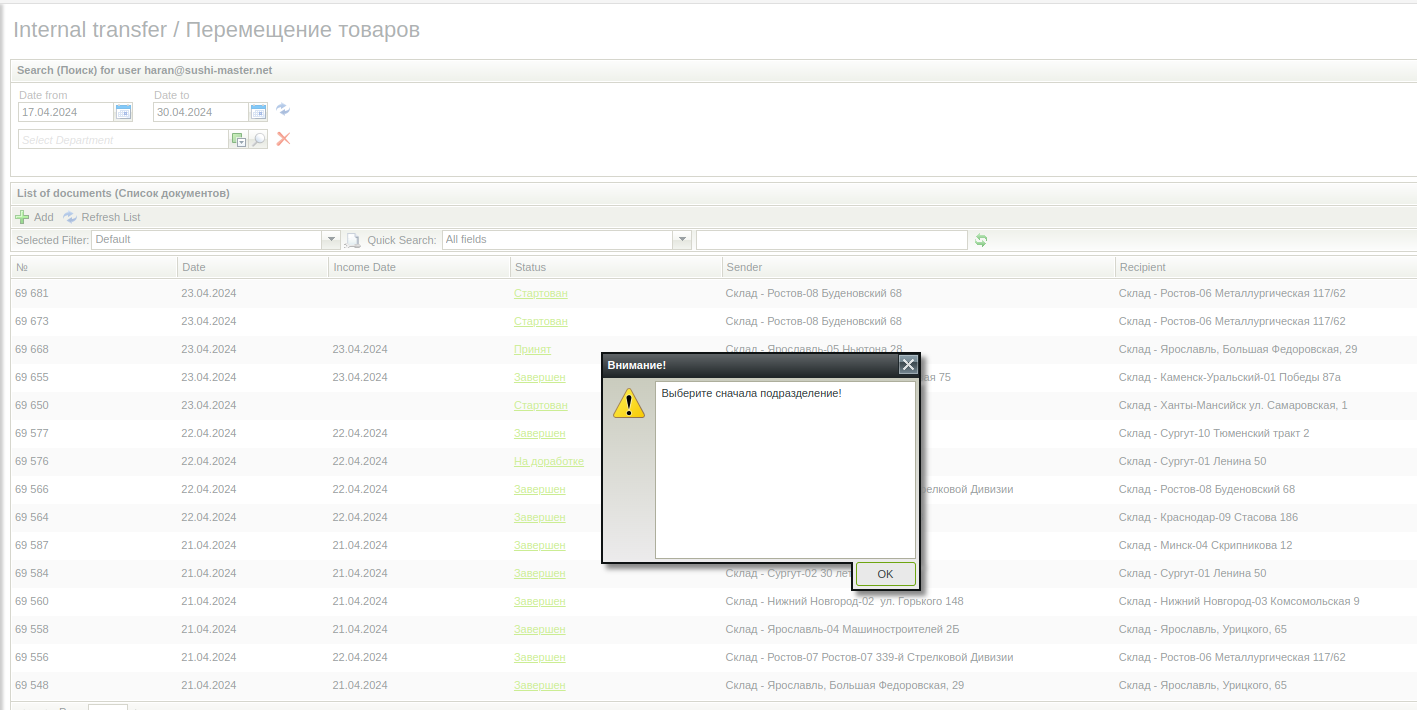
Task: Click the yellow warning icon in dialog
Action: click(629, 402)
